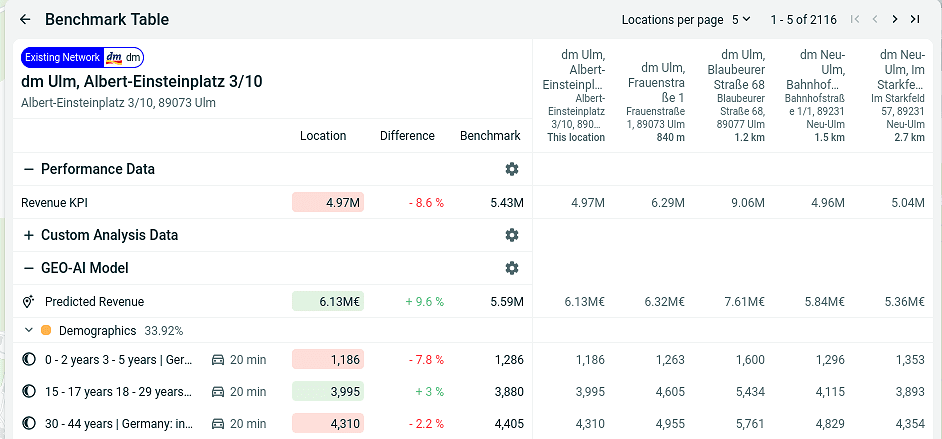The width and height of the screenshot is (942, 439).
Task: Go to the next page of locations
Action: coord(895,19)
